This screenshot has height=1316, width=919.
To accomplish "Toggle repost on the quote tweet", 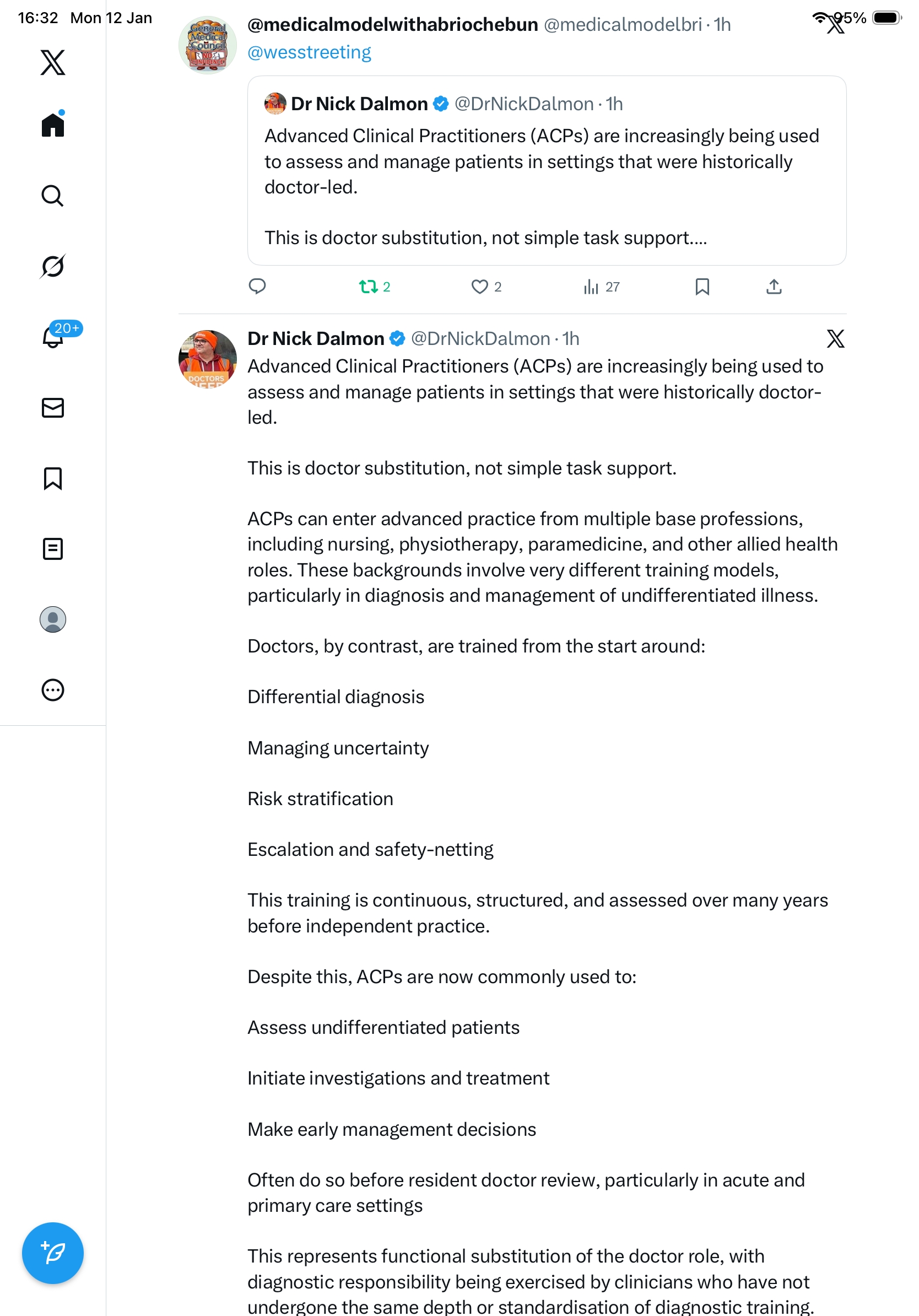I will [369, 287].
